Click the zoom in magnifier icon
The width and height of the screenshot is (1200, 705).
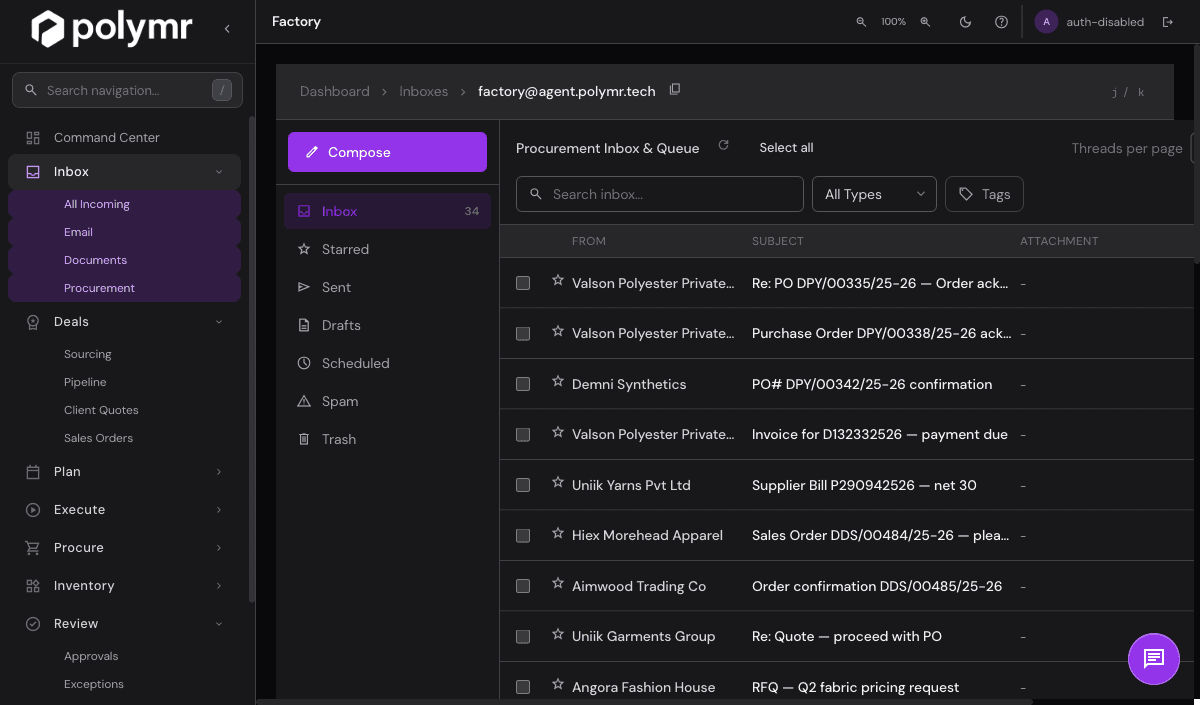(x=925, y=22)
